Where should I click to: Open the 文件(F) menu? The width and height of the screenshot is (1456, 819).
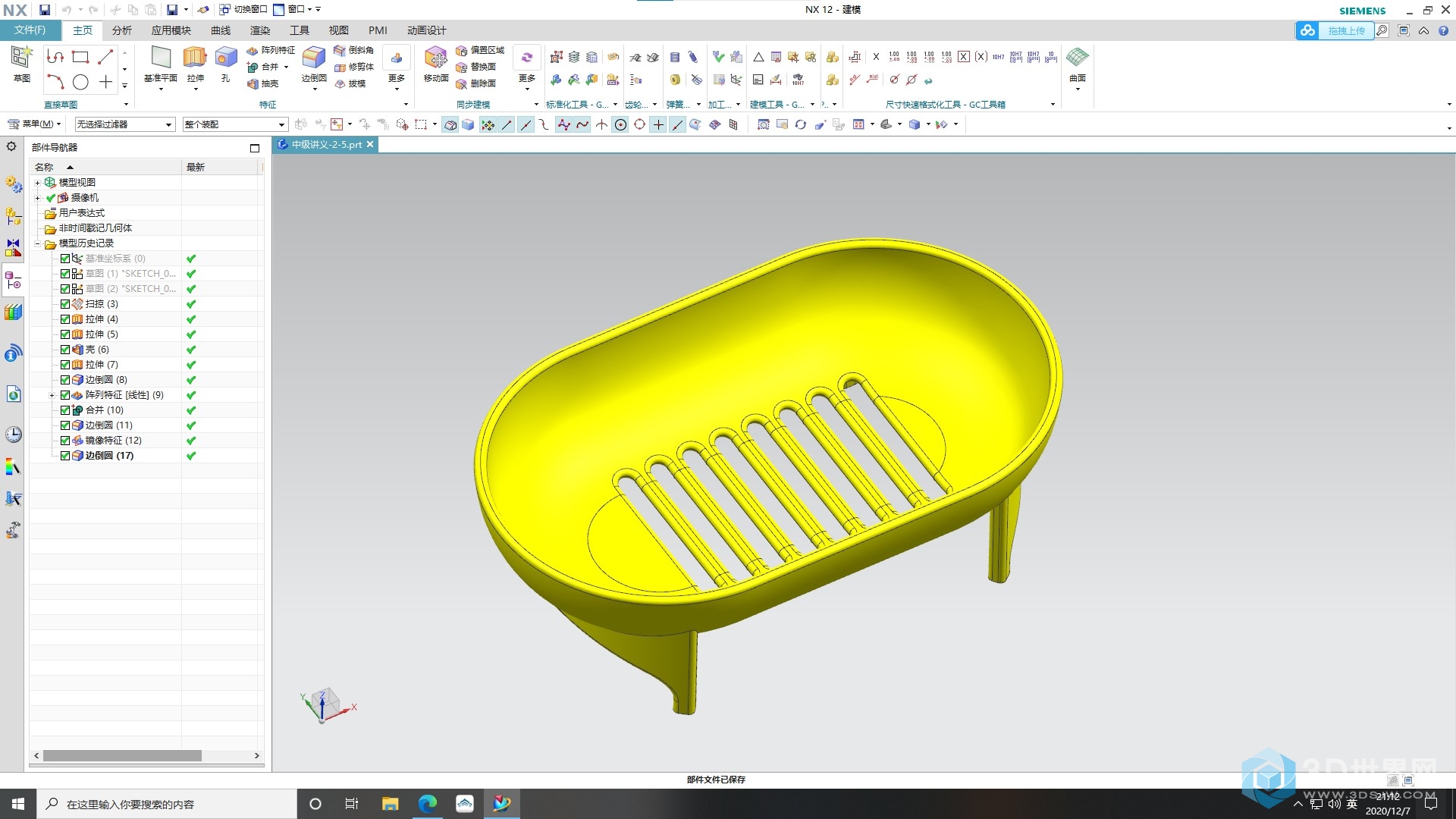30,30
